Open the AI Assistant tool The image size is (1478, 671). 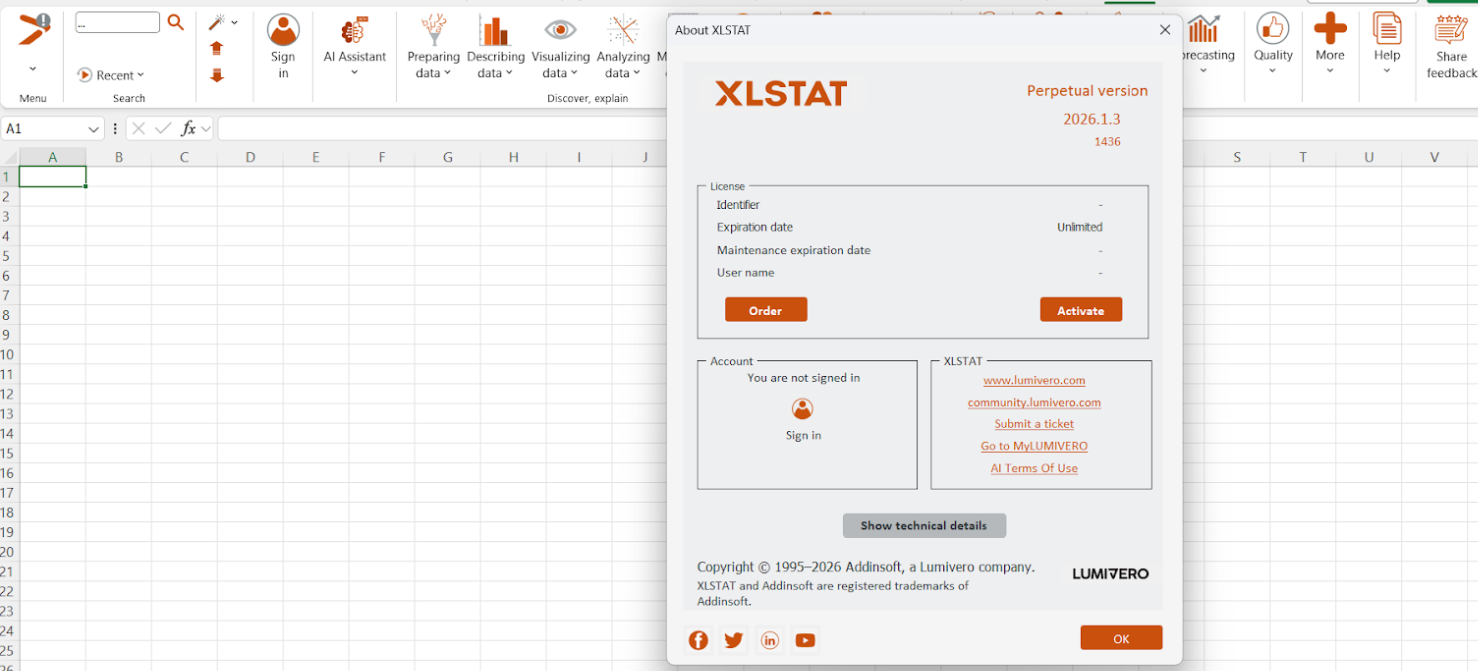click(354, 40)
